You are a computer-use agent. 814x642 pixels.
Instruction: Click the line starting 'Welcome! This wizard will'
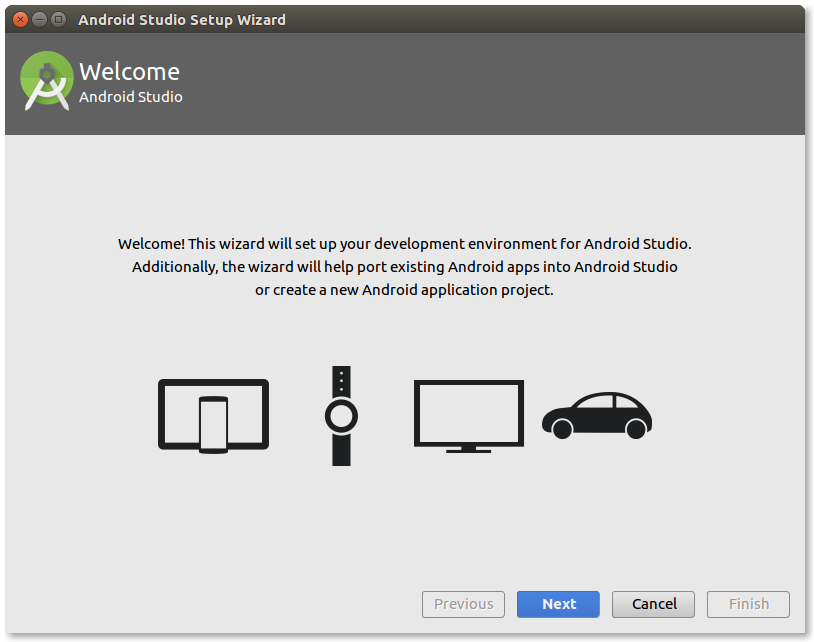404,244
